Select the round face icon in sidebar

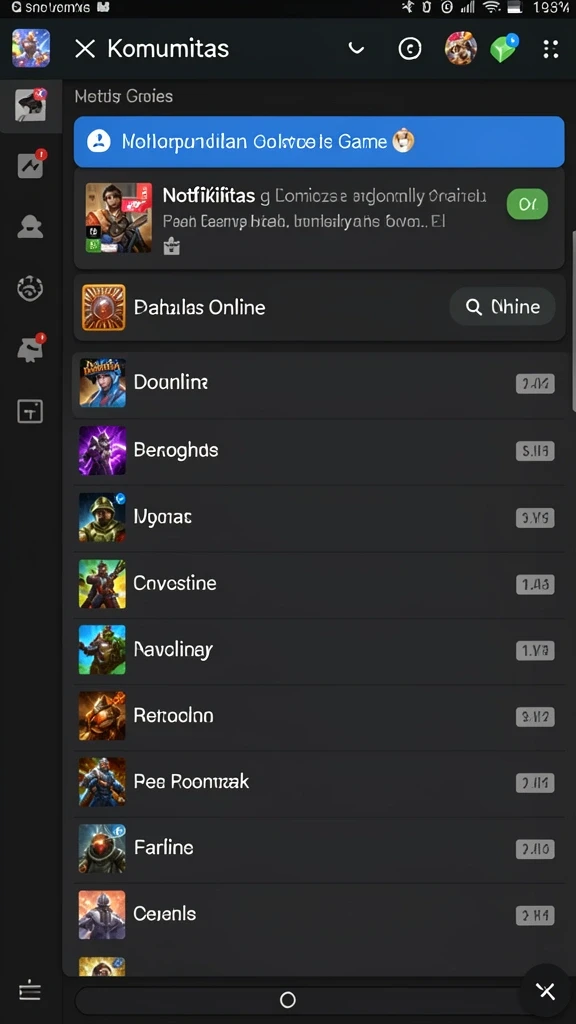coord(30,288)
